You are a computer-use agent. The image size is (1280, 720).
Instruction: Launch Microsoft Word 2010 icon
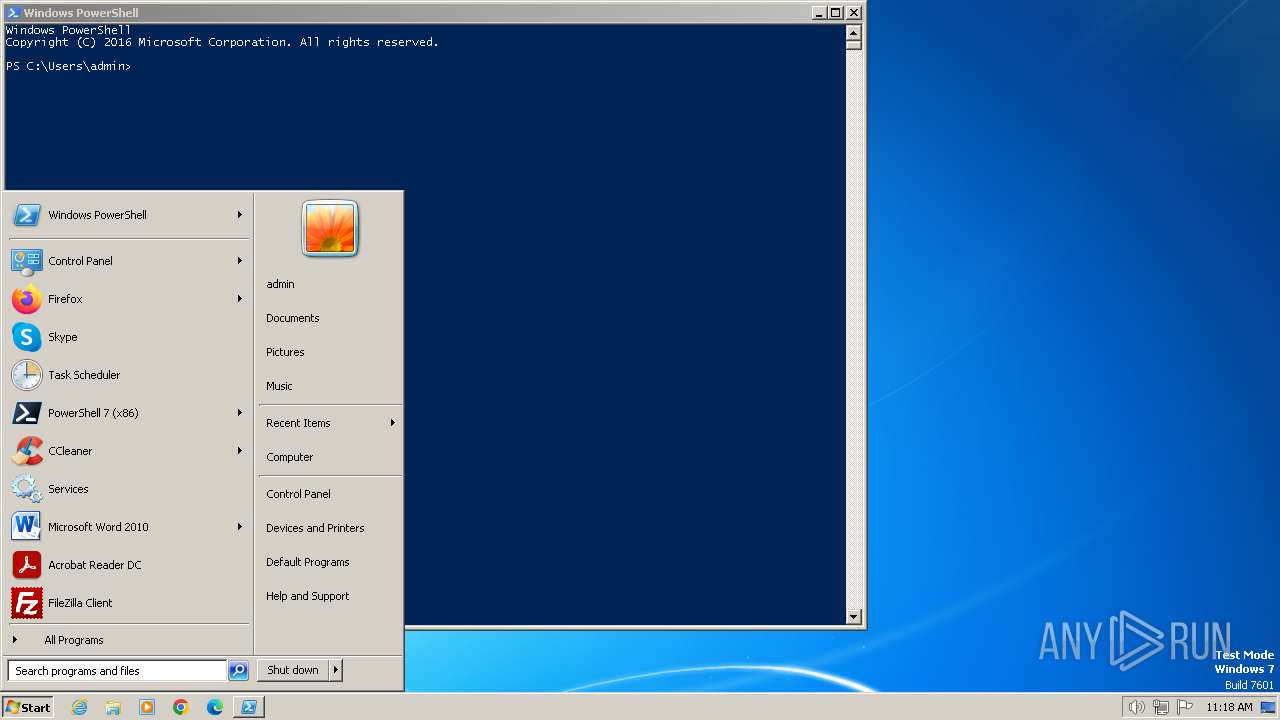tap(27, 527)
